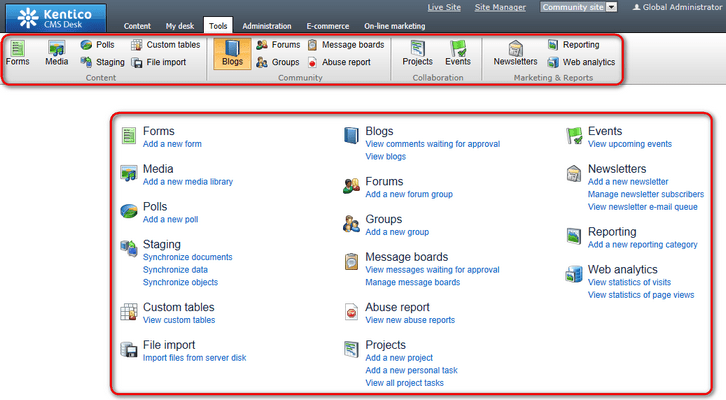Click the Forums people icon in main panel
The height and width of the screenshot is (400, 726).
pos(351,186)
